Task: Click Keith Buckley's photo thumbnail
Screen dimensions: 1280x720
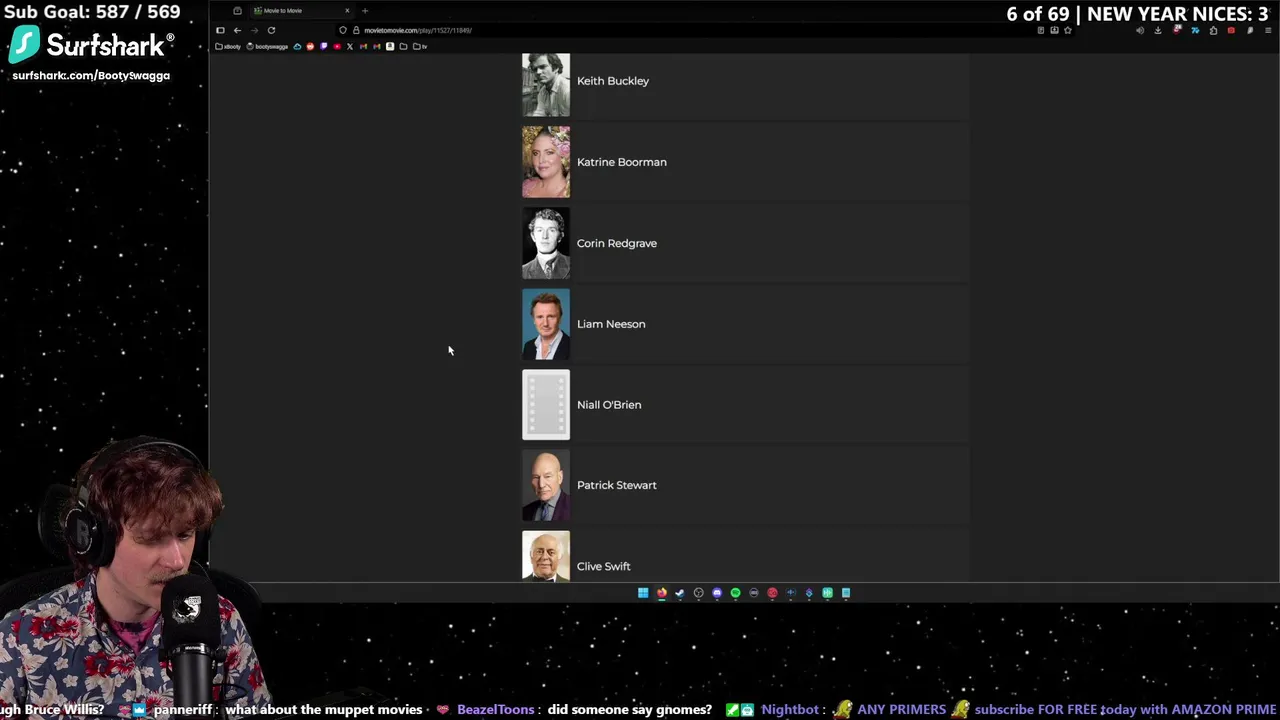Action: 546,84
